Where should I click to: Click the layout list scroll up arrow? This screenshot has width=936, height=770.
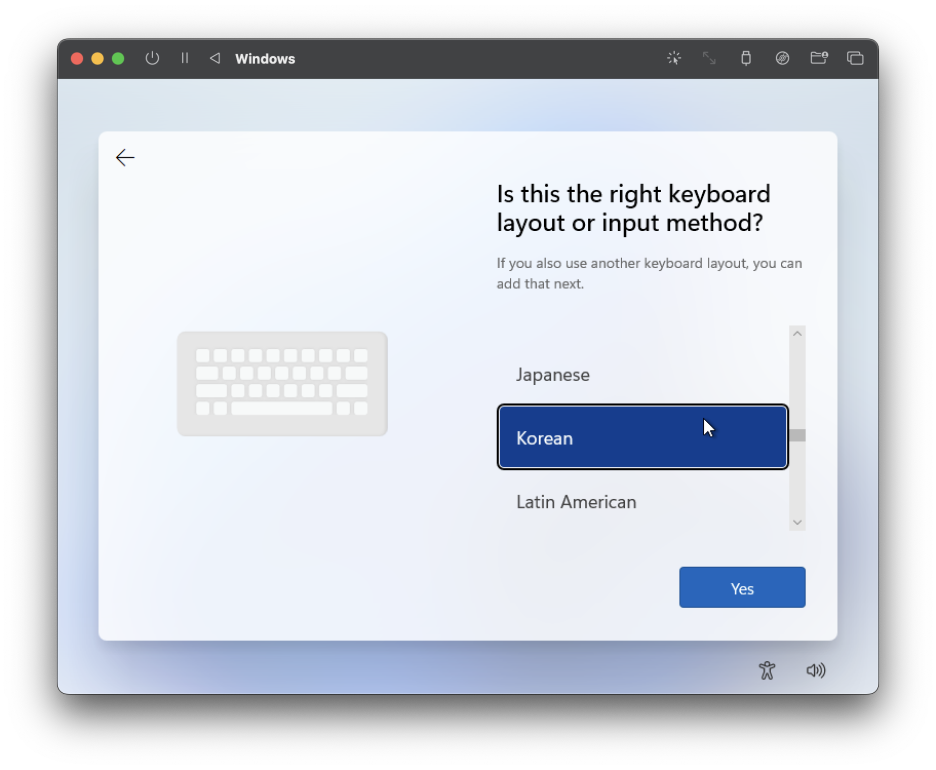click(x=797, y=334)
